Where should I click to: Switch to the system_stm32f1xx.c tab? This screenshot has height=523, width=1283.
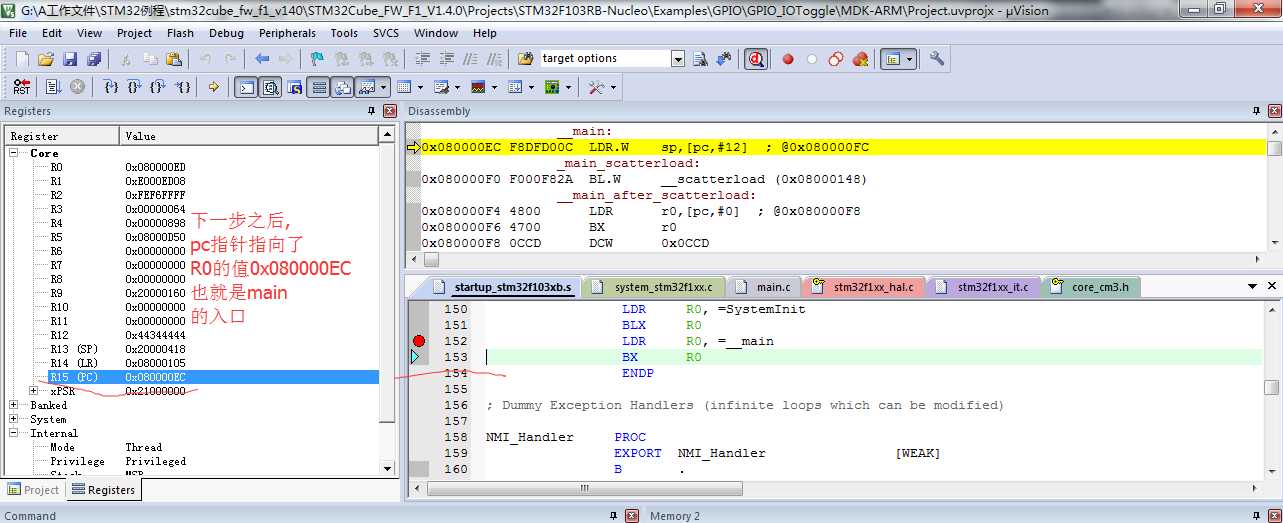654,287
